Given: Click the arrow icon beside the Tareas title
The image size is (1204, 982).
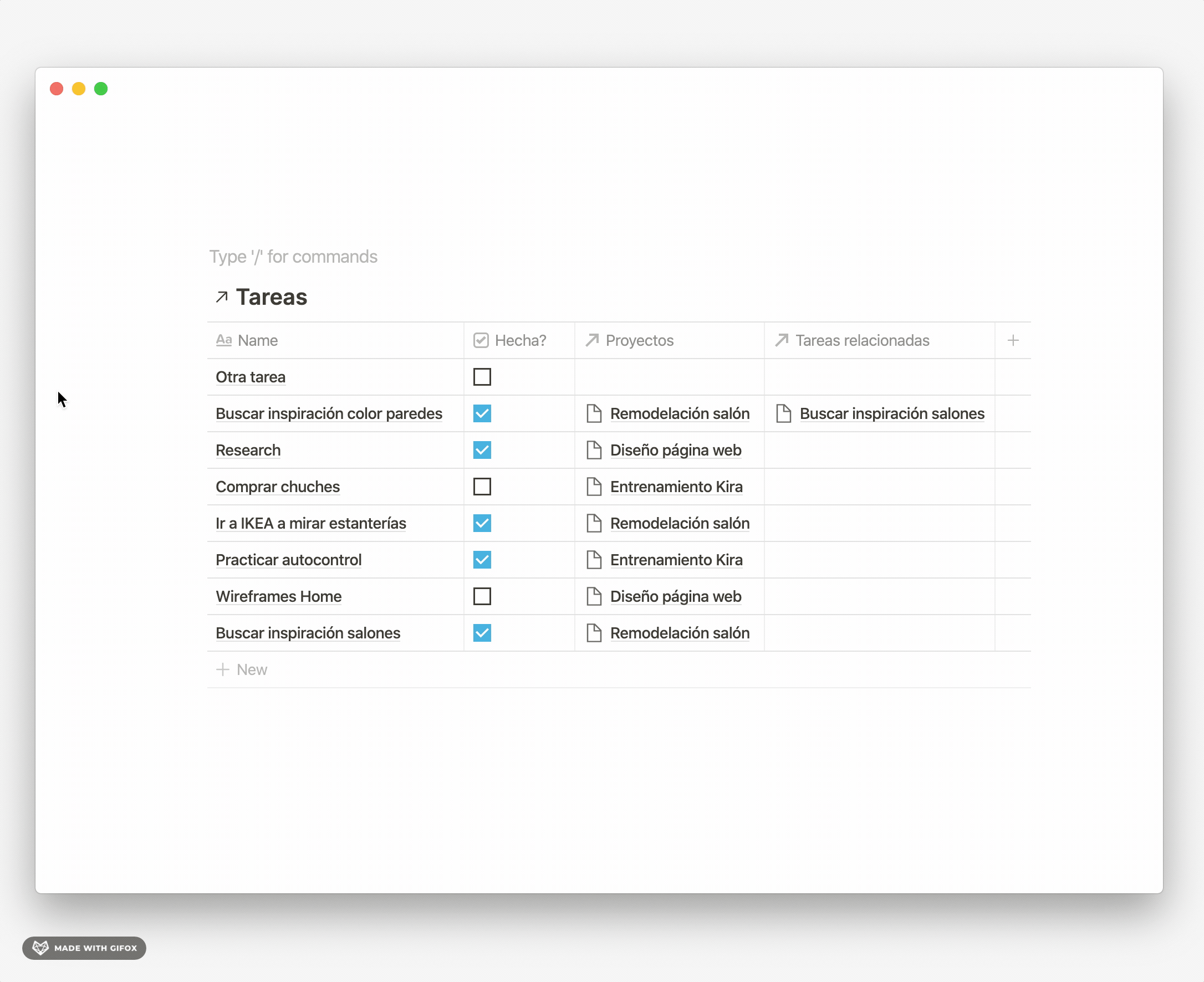Looking at the screenshot, I should [222, 296].
